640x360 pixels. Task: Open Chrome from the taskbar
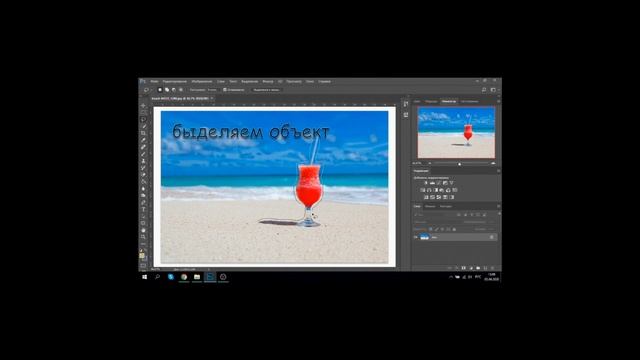(184, 277)
